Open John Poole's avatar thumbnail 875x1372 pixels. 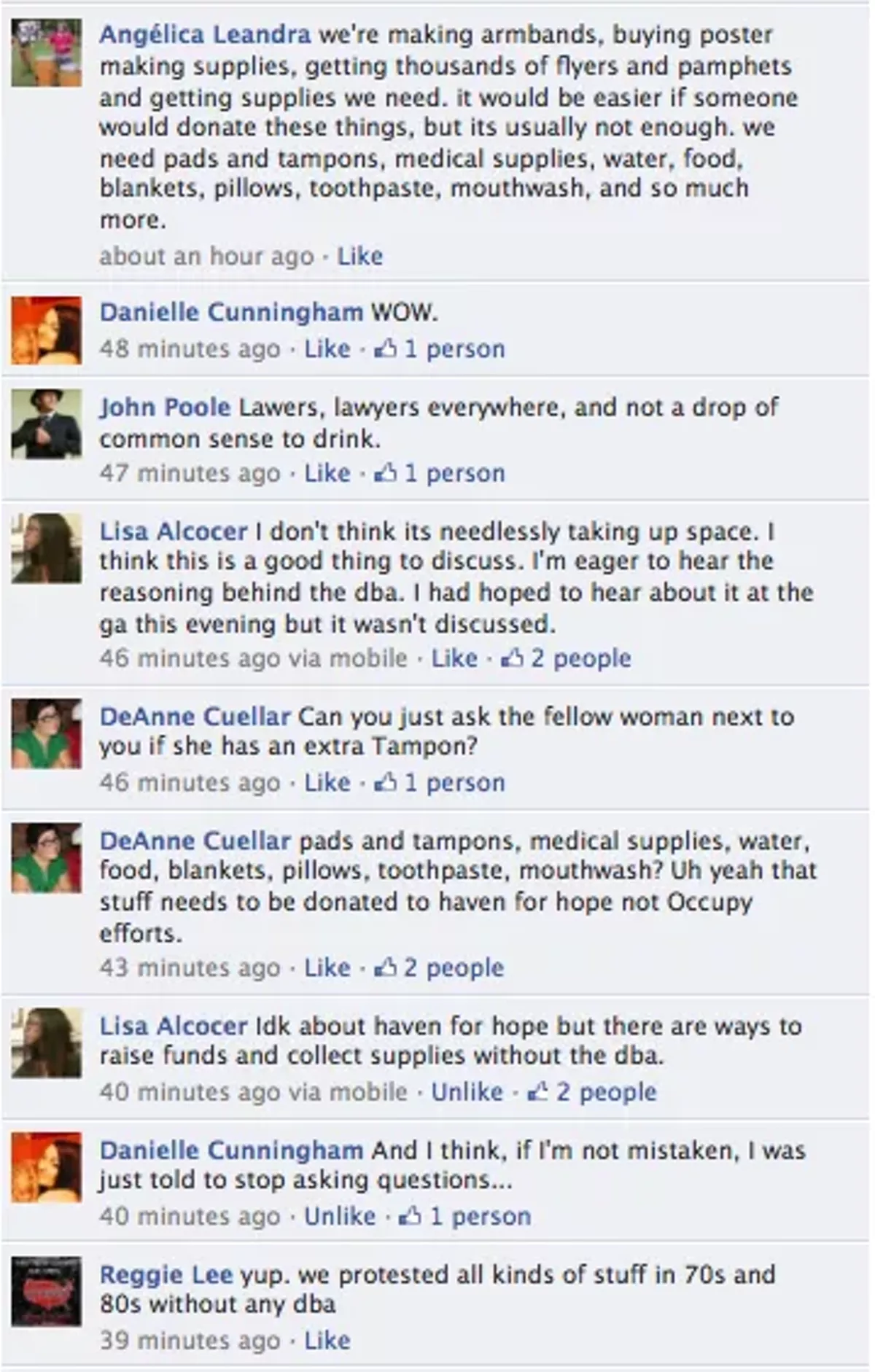coord(46,424)
